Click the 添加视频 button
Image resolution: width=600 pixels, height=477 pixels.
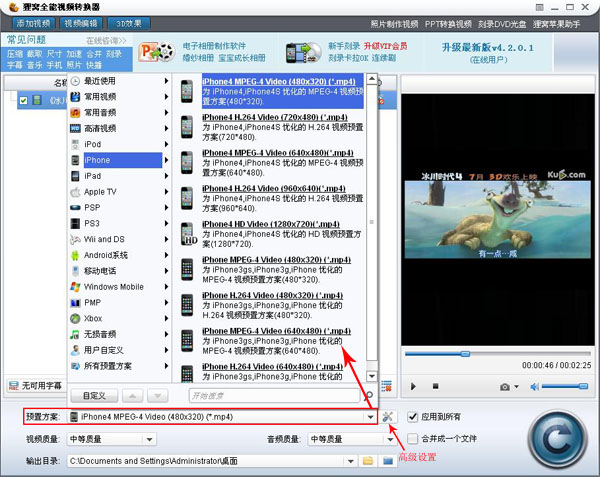click(33, 24)
